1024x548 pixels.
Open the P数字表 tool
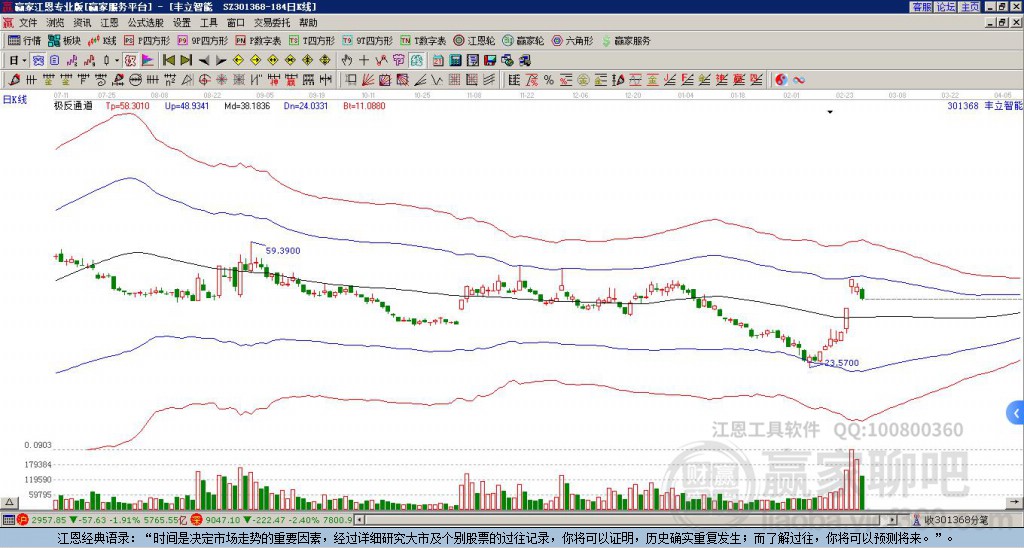(258, 40)
